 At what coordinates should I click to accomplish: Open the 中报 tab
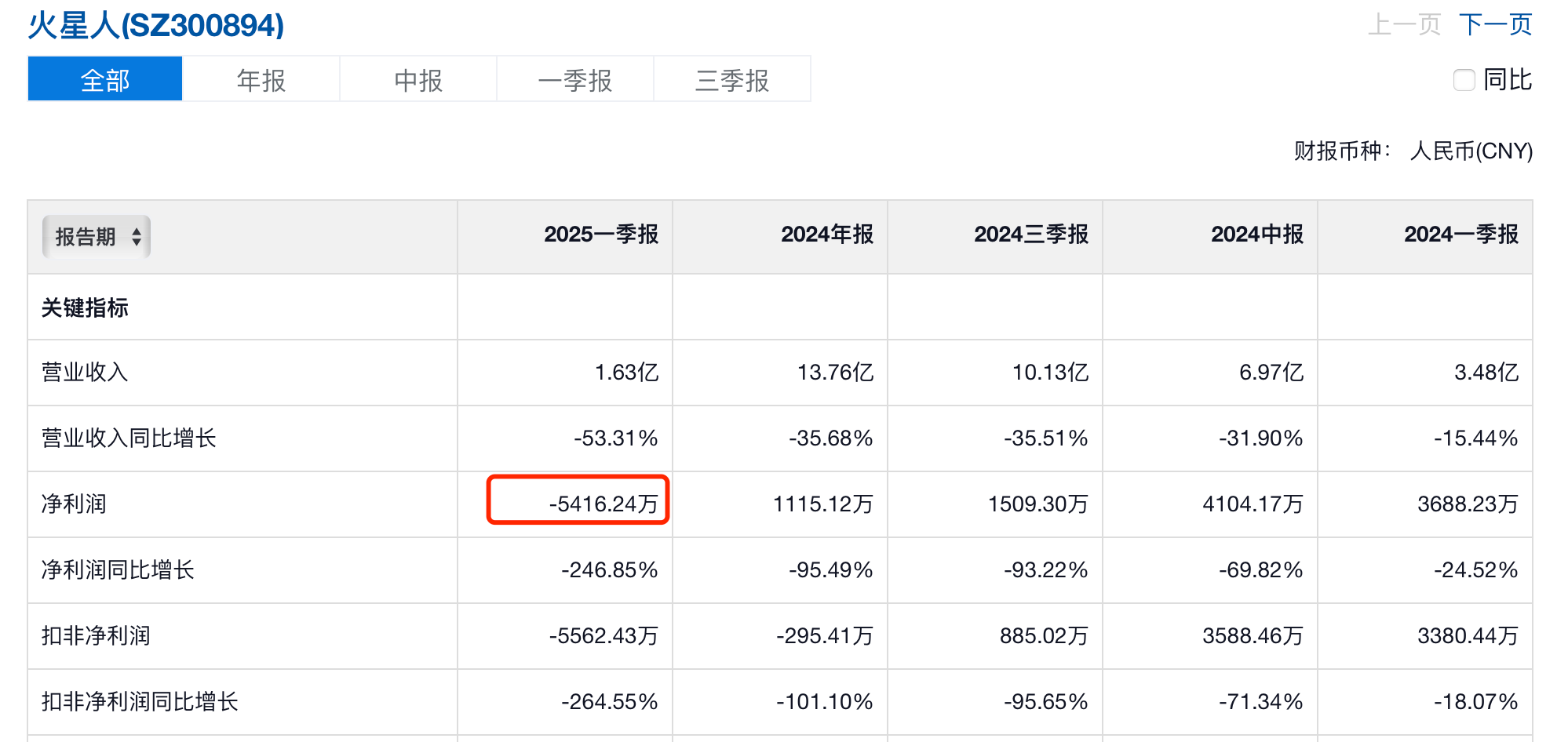[418, 79]
